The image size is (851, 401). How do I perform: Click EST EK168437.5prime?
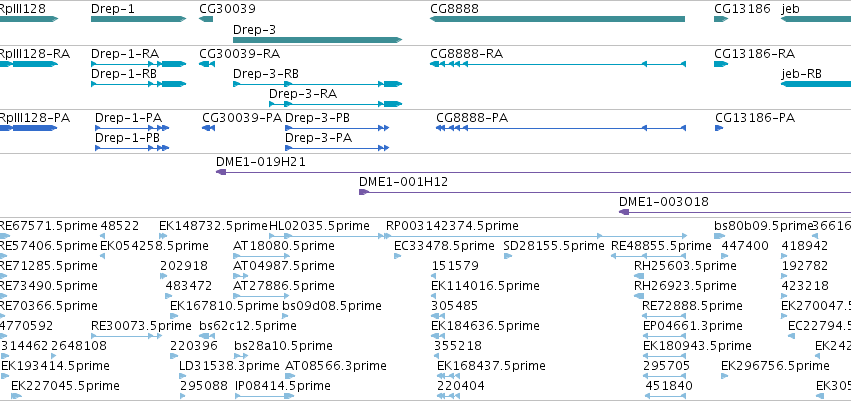click(x=491, y=366)
